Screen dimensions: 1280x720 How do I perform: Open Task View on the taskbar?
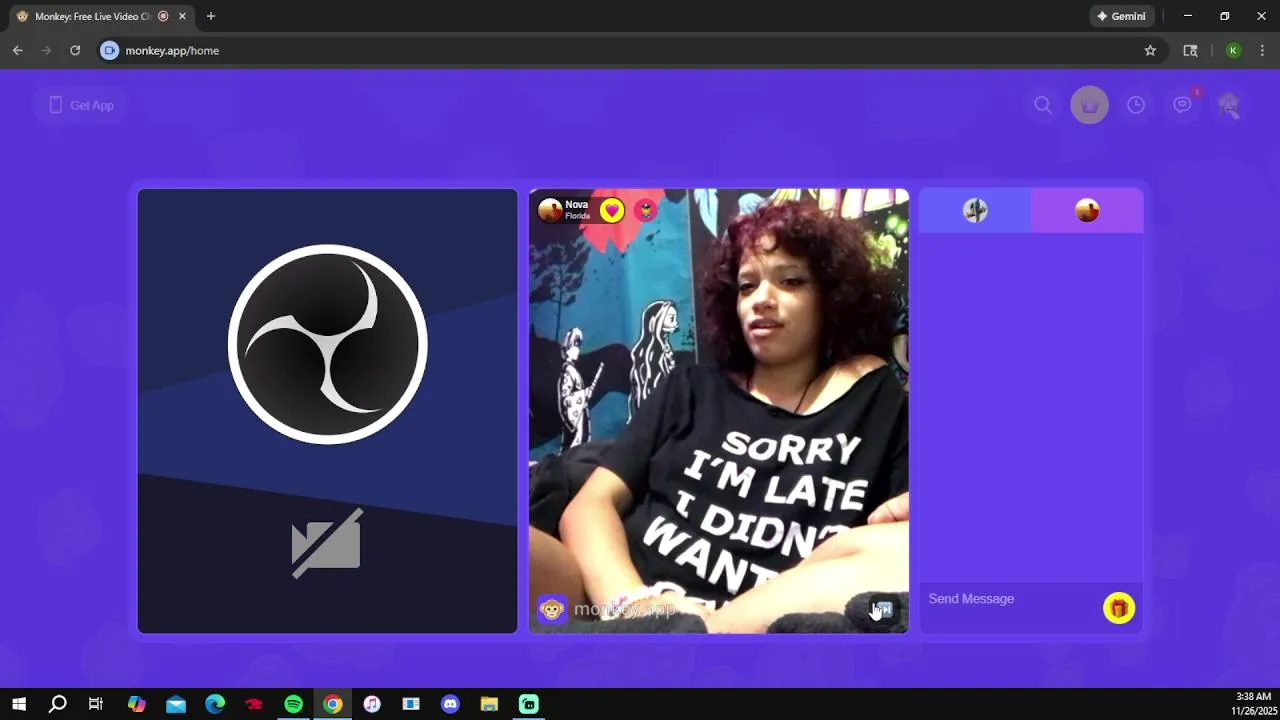coord(96,704)
